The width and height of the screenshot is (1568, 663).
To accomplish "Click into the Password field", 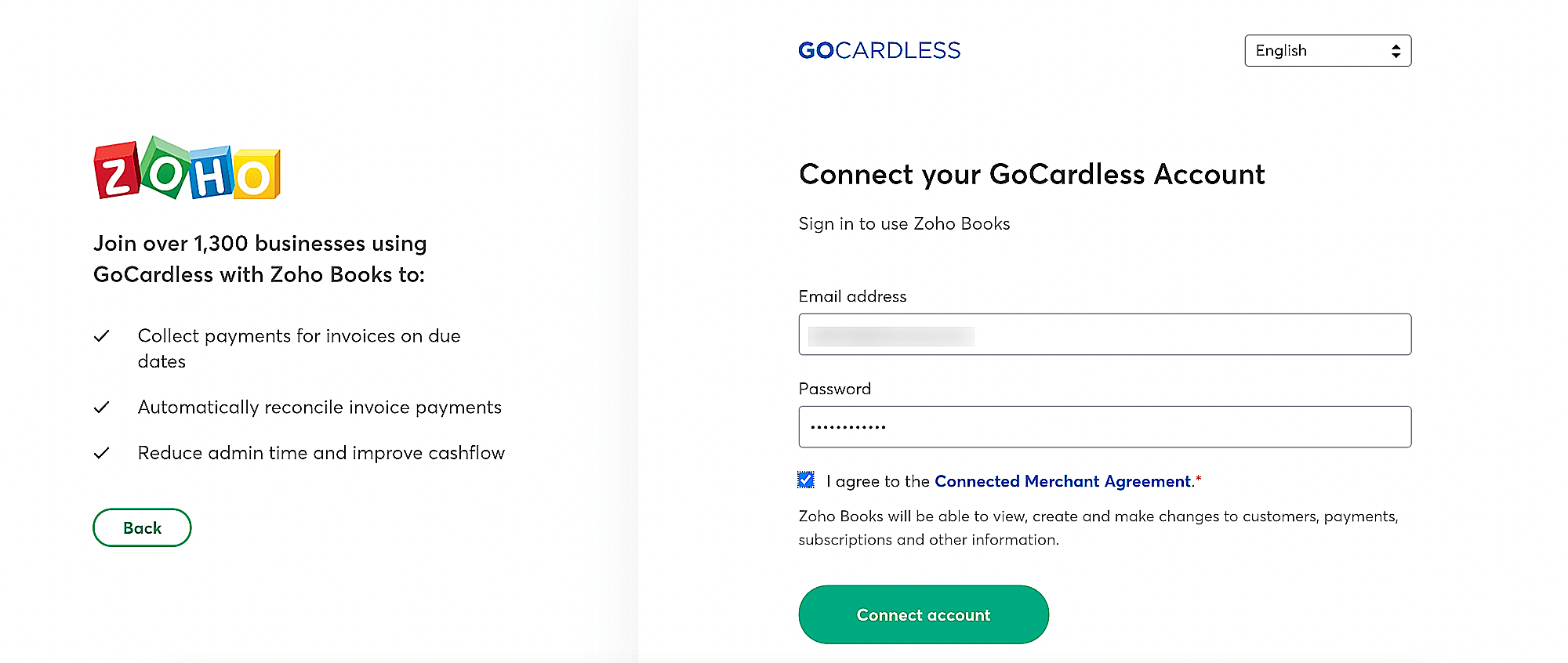I will pyautogui.click(x=1104, y=427).
